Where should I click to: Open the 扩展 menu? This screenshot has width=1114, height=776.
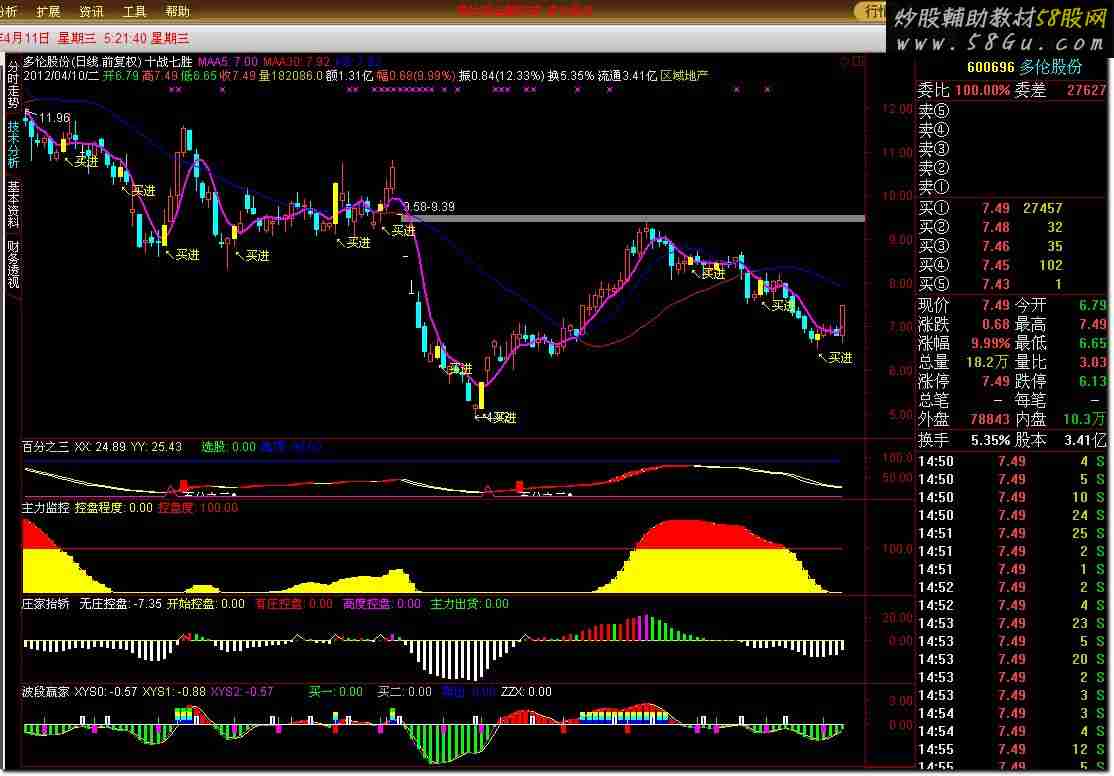coord(48,11)
